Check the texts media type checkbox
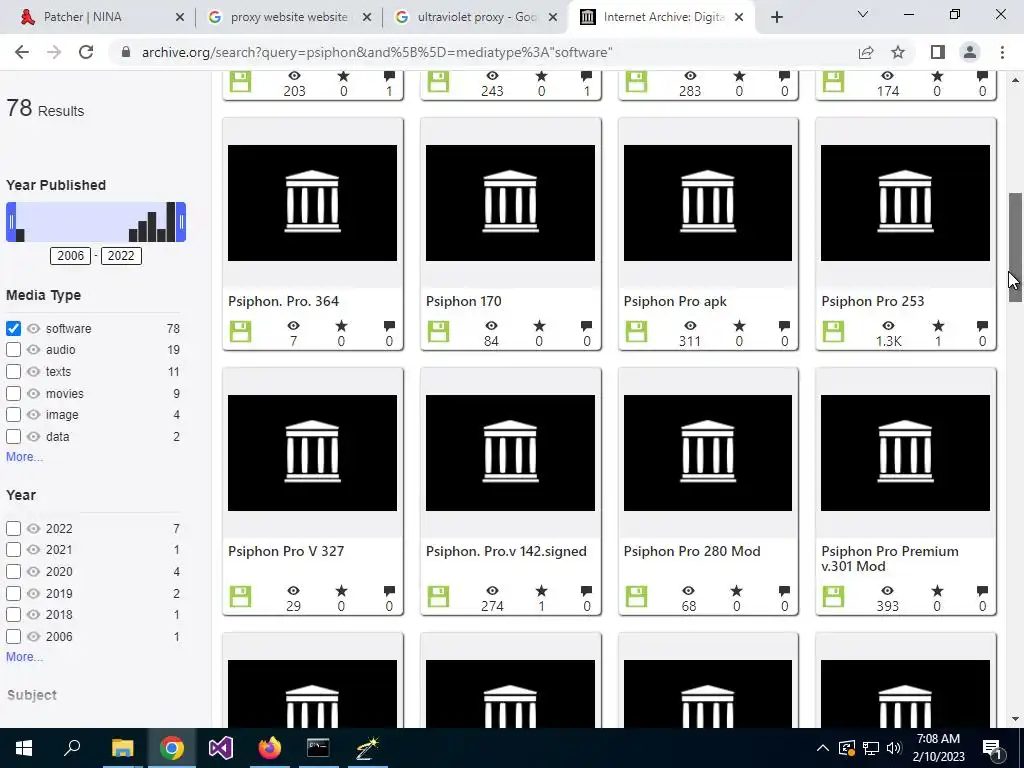Viewport: 1024px width, 768px height. 13,372
